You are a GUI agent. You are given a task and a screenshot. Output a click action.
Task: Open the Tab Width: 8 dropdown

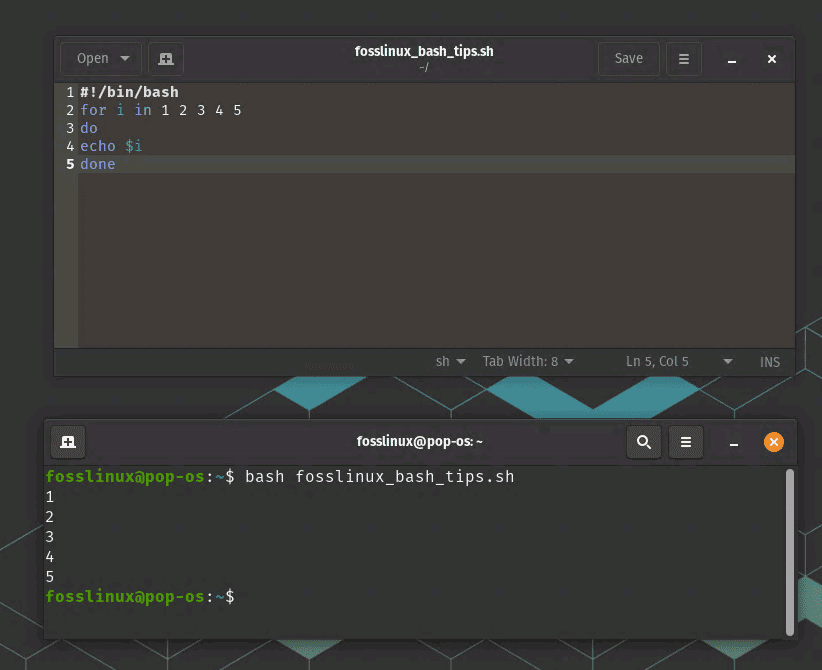coord(528,362)
